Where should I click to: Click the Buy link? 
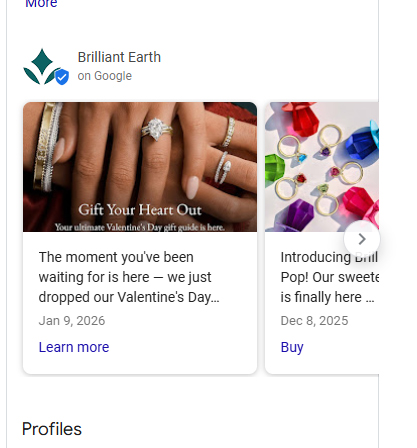point(292,347)
